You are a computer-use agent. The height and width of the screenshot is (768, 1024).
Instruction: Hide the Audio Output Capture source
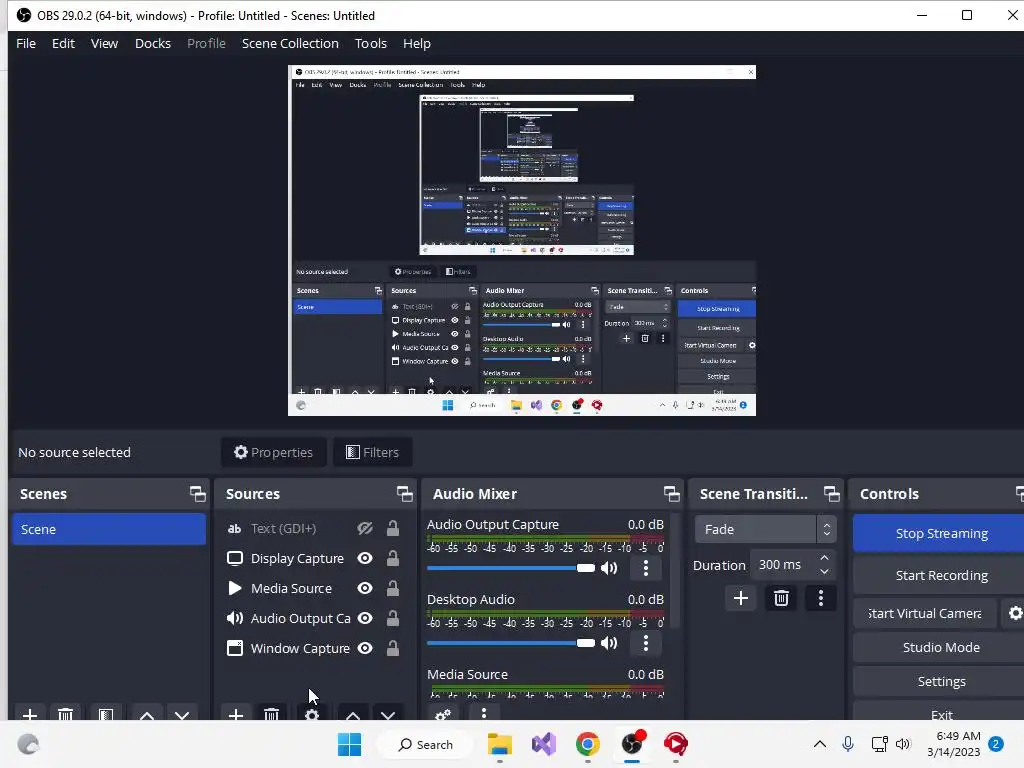click(365, 618)
